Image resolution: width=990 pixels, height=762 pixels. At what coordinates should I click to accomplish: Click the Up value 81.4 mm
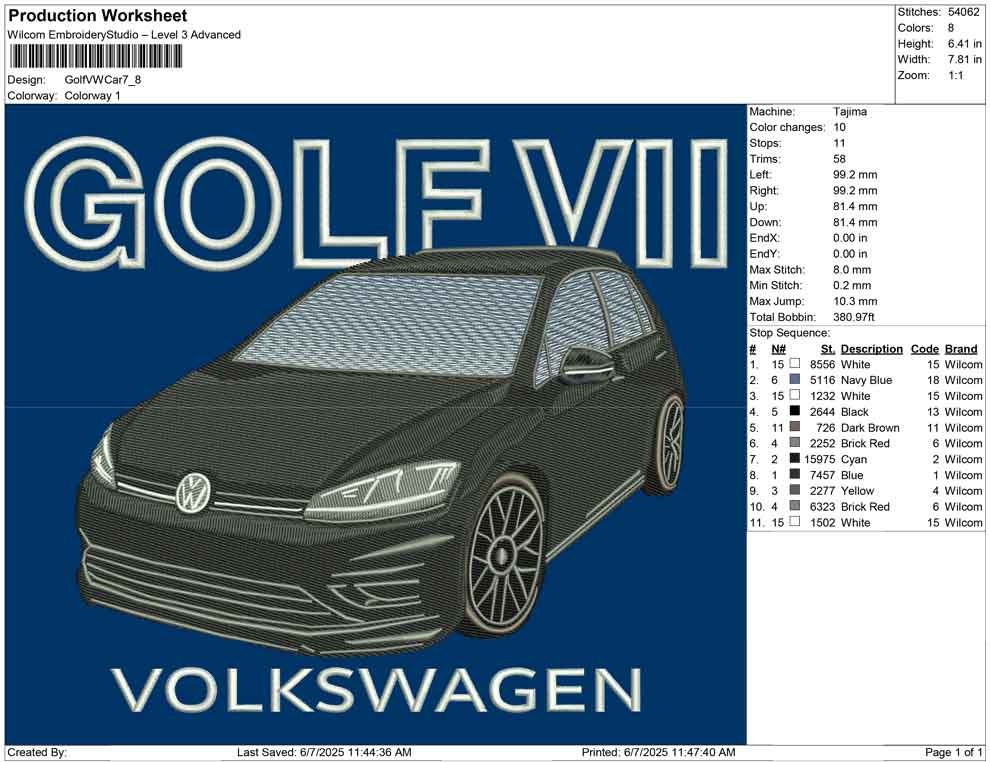point(855,206)
